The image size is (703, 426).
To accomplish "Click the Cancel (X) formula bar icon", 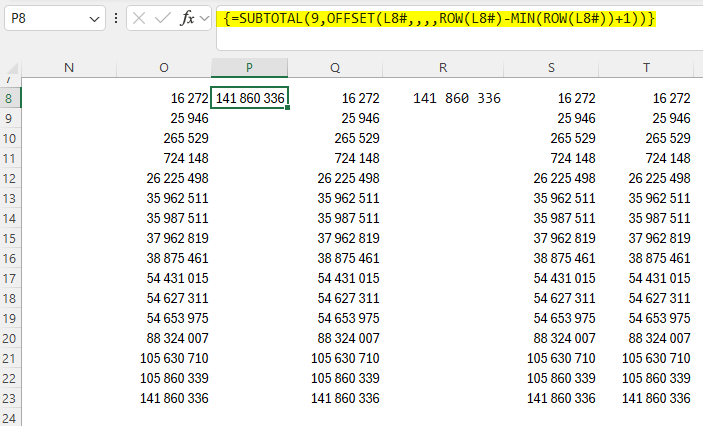I will coord(140,19).
